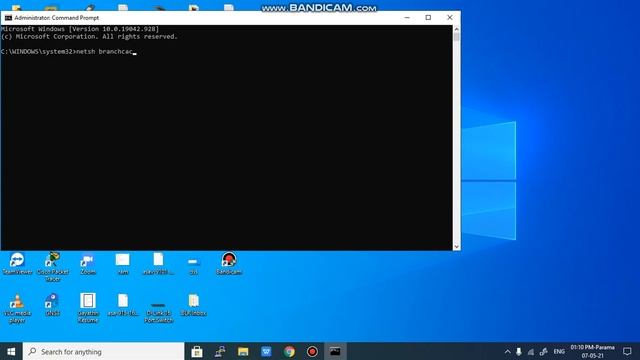Screen dimensions: 640x360
Task: Minimize the Command Prompt window
Action: (x=407, y=18)
